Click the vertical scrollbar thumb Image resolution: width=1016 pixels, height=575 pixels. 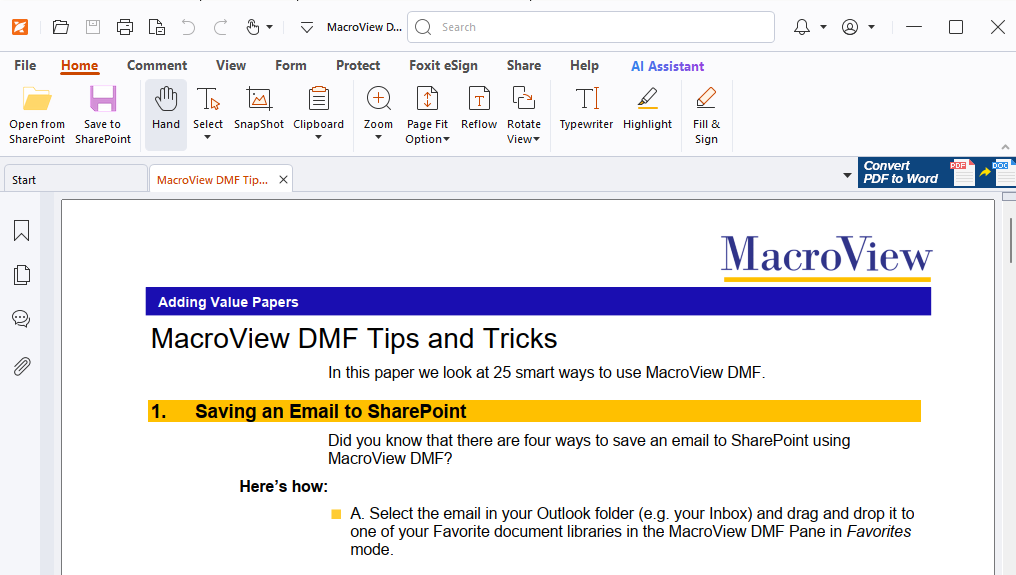click(1011, 240)
